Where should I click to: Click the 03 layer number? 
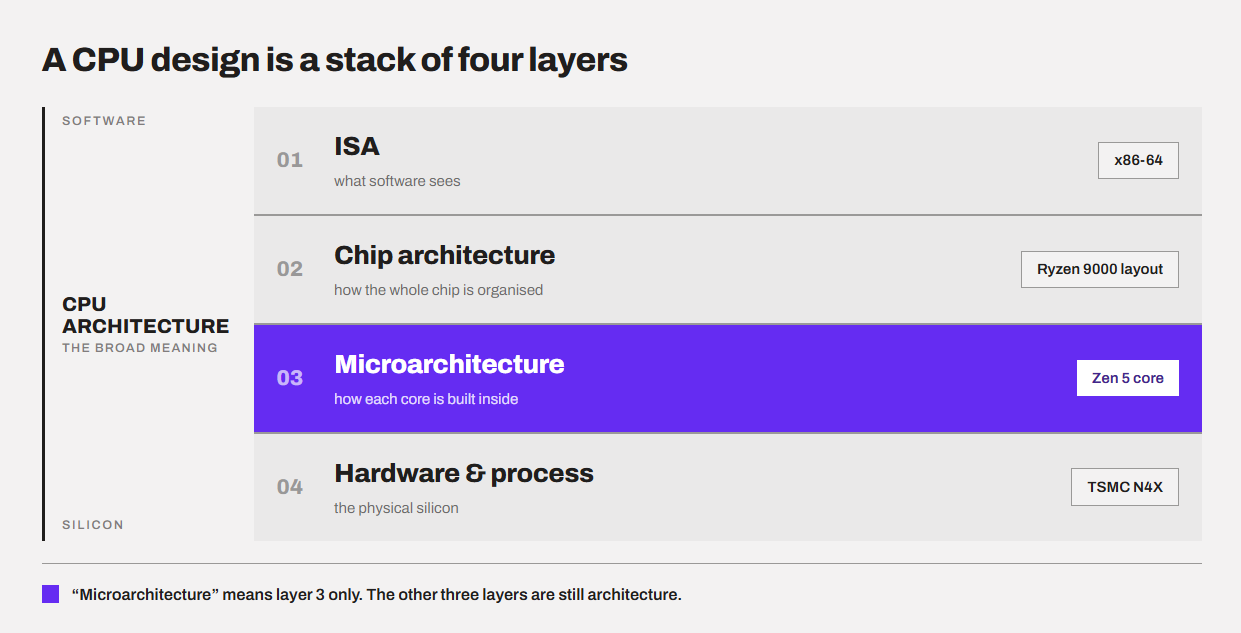(290, 378)
